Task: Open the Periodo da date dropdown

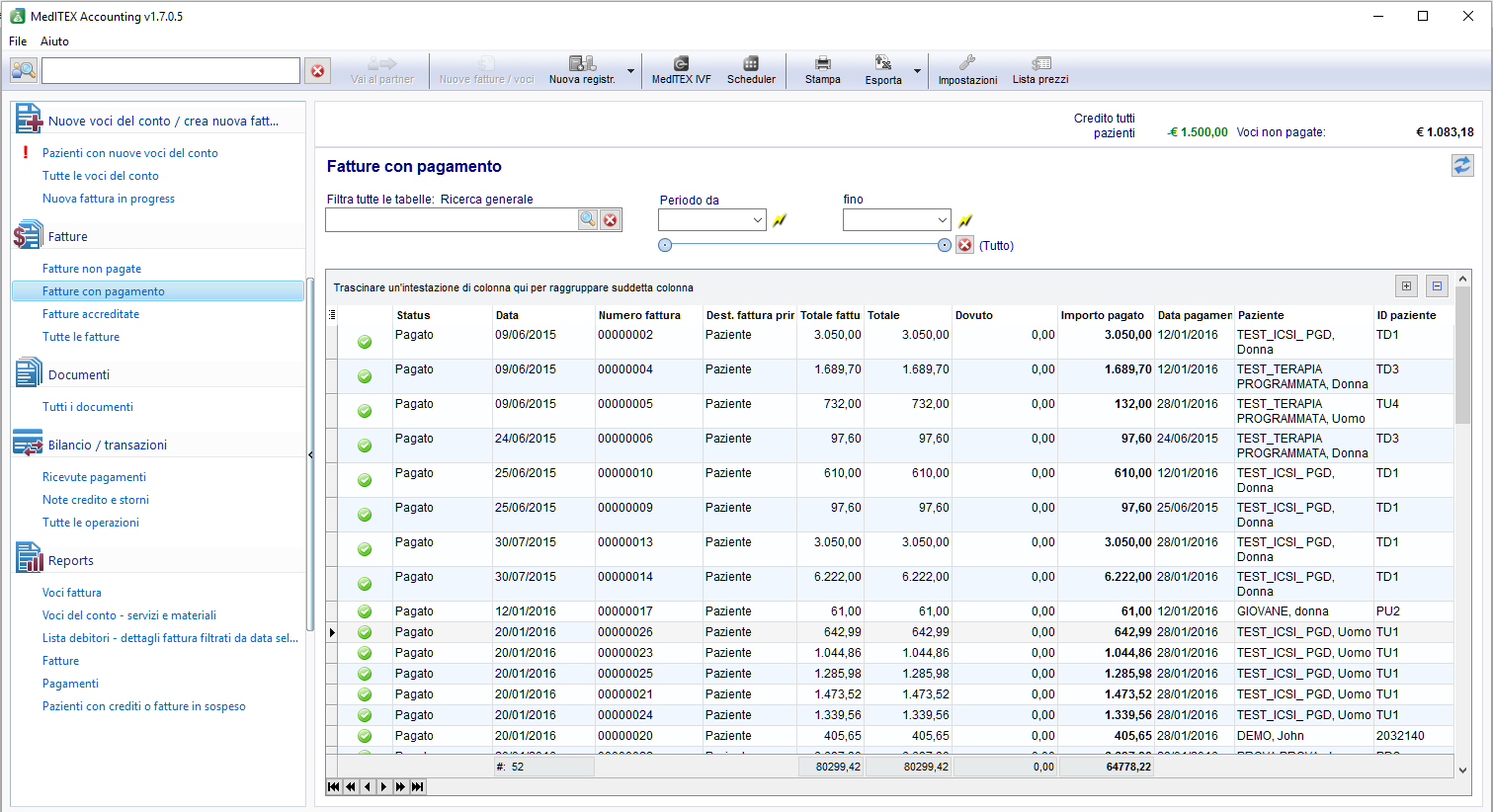Action: pos(758,220)
